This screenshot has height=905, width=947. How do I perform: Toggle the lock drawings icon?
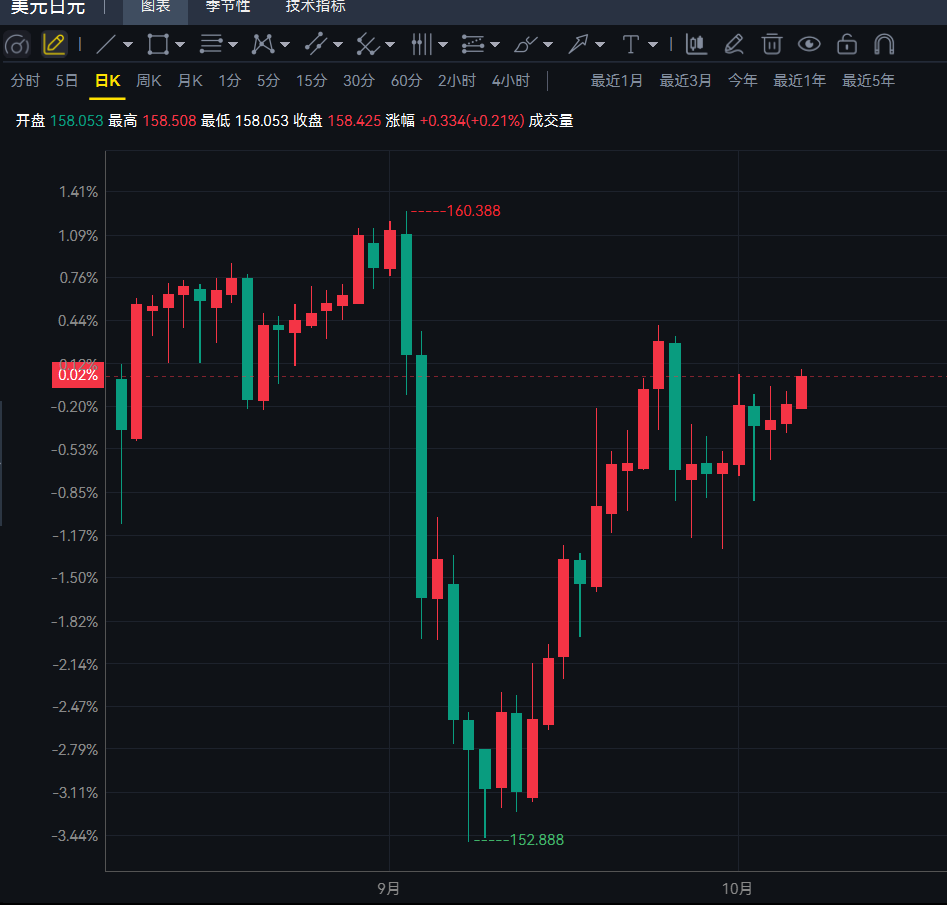coord(847,45)
